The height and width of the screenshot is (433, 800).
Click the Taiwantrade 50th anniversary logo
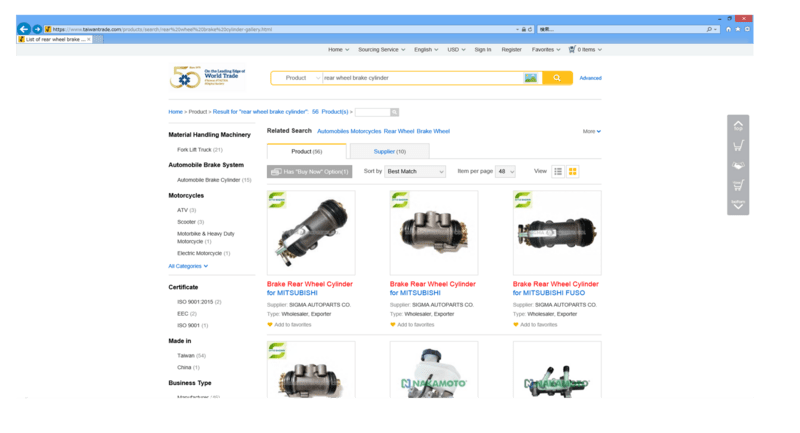coord(208,77)
